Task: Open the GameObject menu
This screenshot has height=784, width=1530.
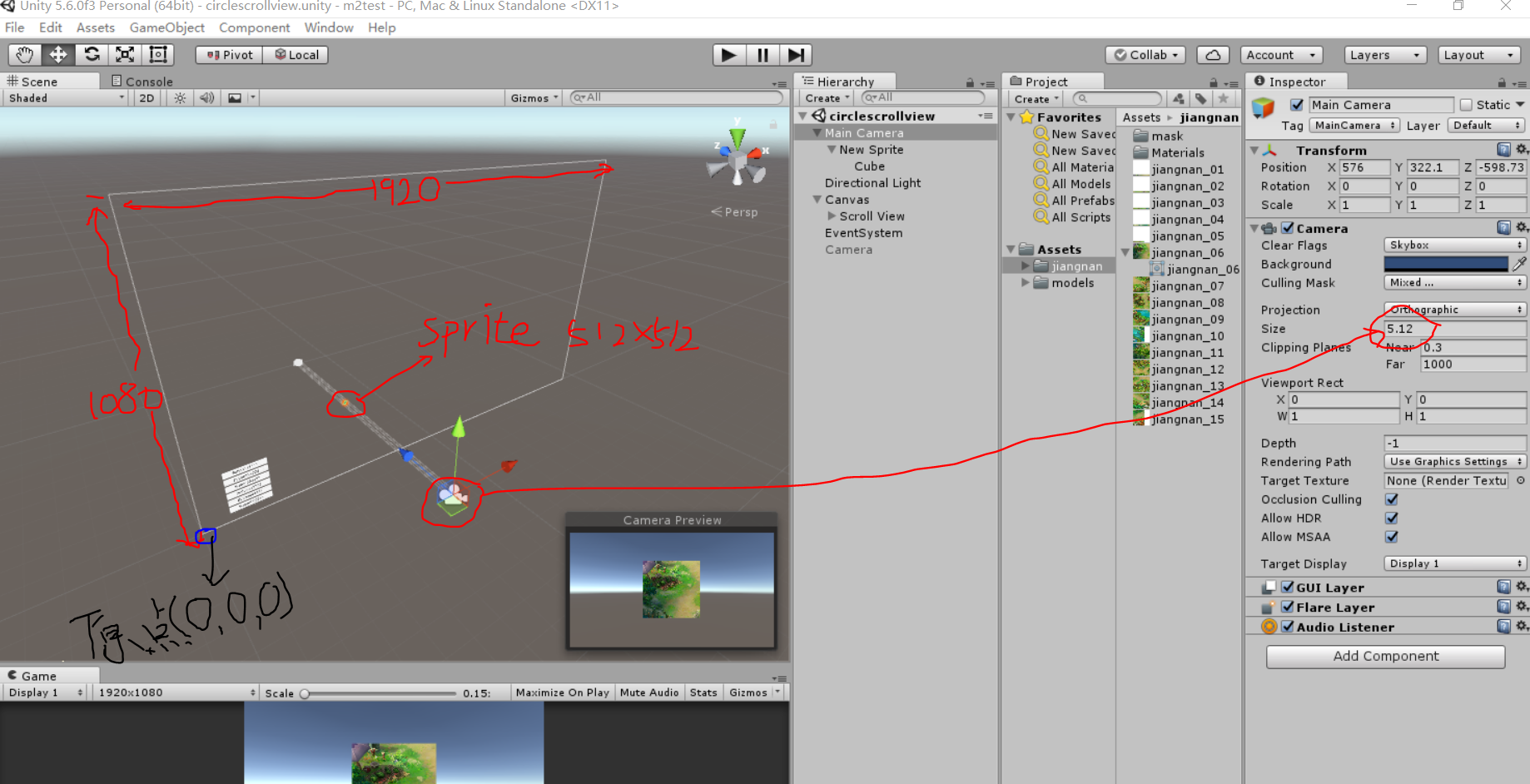Action: pyautogui.click(x=166, y=27)
